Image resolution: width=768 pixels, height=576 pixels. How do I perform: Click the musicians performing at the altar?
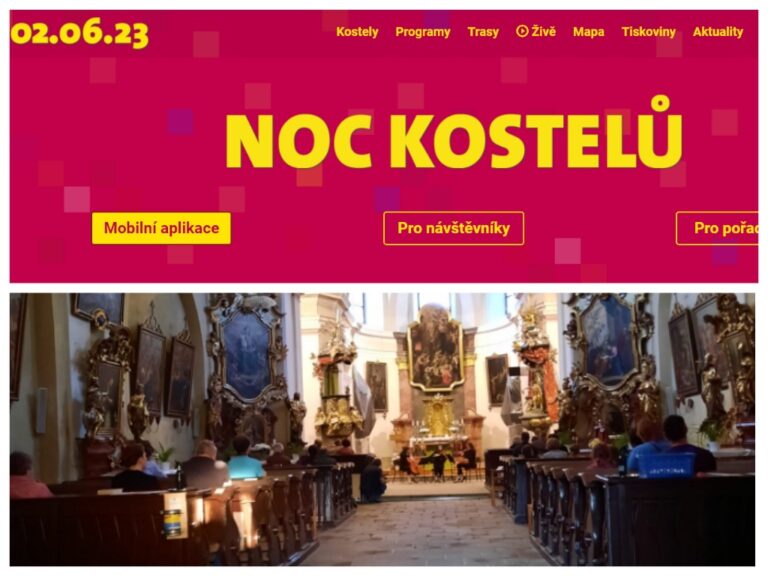coord(437,461)
